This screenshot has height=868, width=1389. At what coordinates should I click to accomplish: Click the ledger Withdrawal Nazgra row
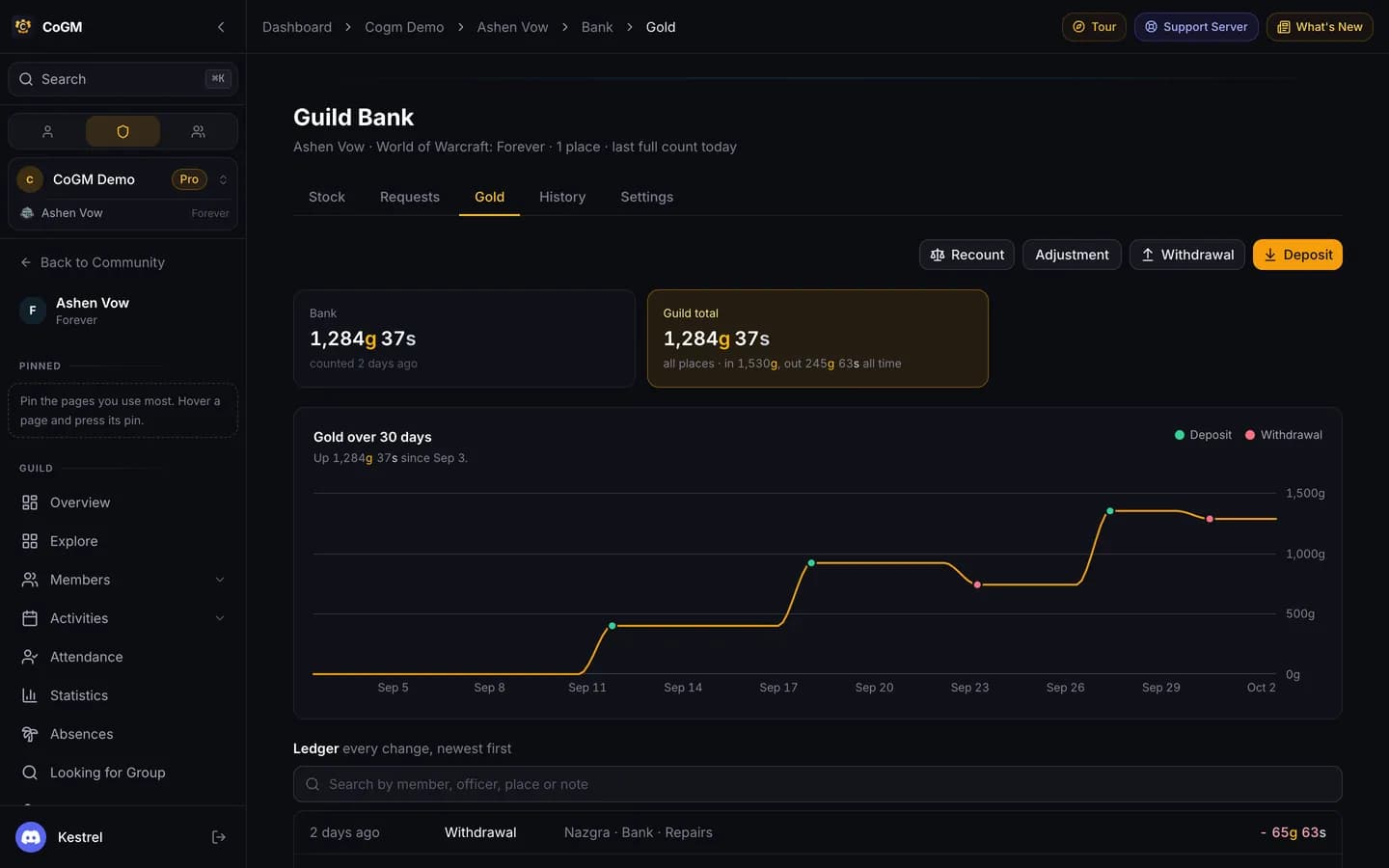coord(818,832)
